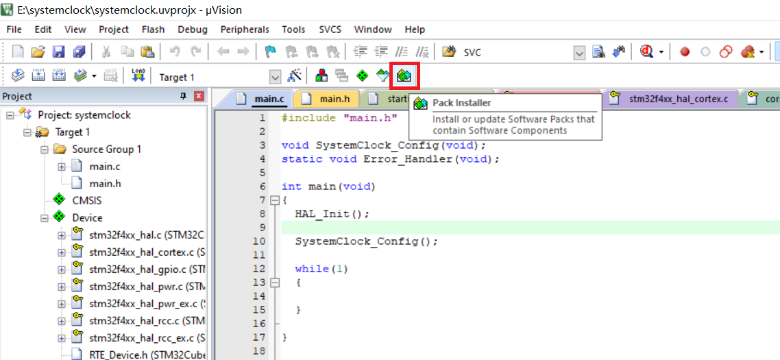Click the Download to flash LOAD icon

[x=138, y=76]
